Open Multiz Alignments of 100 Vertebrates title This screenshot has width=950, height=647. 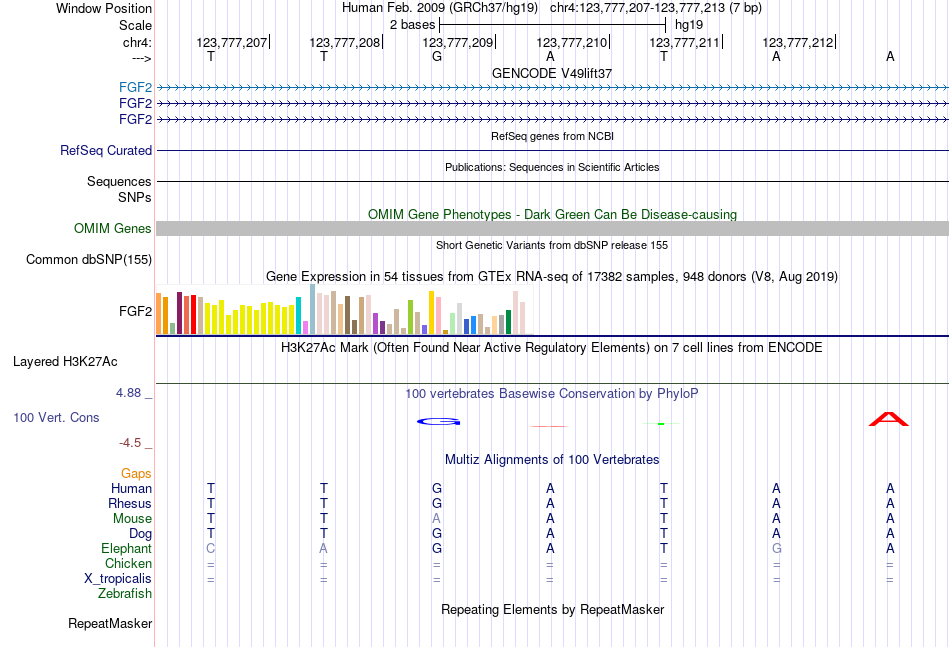pyautogui.click(x=552, y=460)
